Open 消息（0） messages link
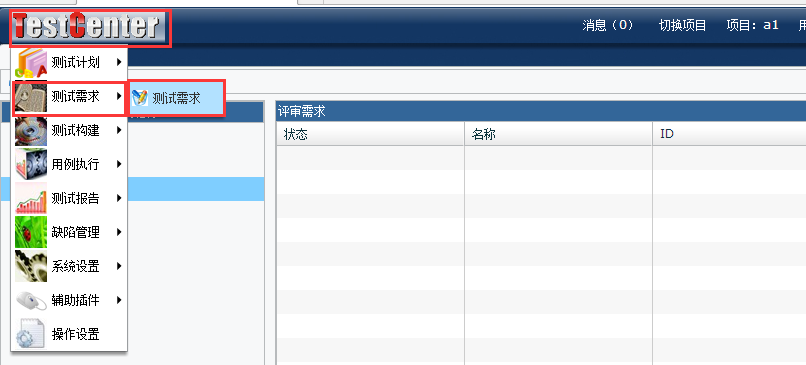 pyautogui.click(x=608, y=25)
